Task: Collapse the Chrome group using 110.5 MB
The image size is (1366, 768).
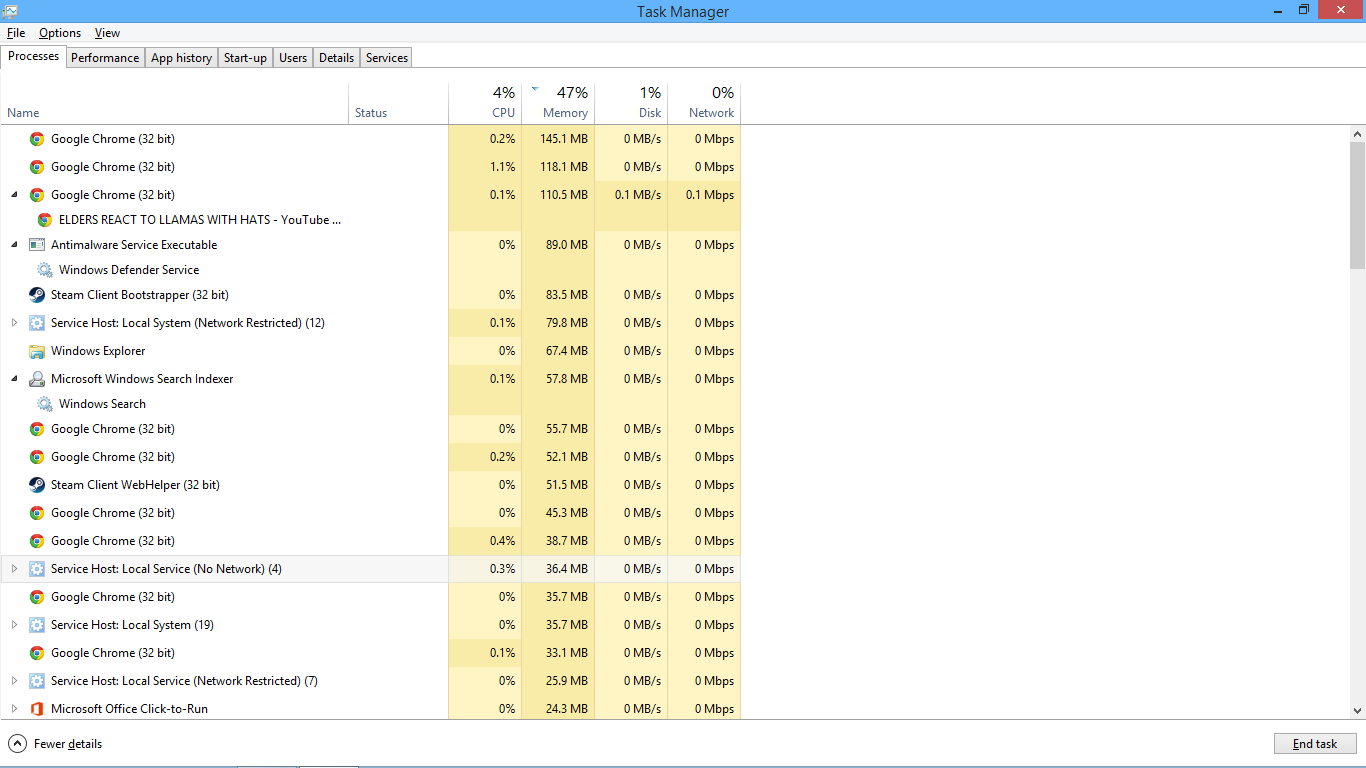Action: click(x=14, y=195)
